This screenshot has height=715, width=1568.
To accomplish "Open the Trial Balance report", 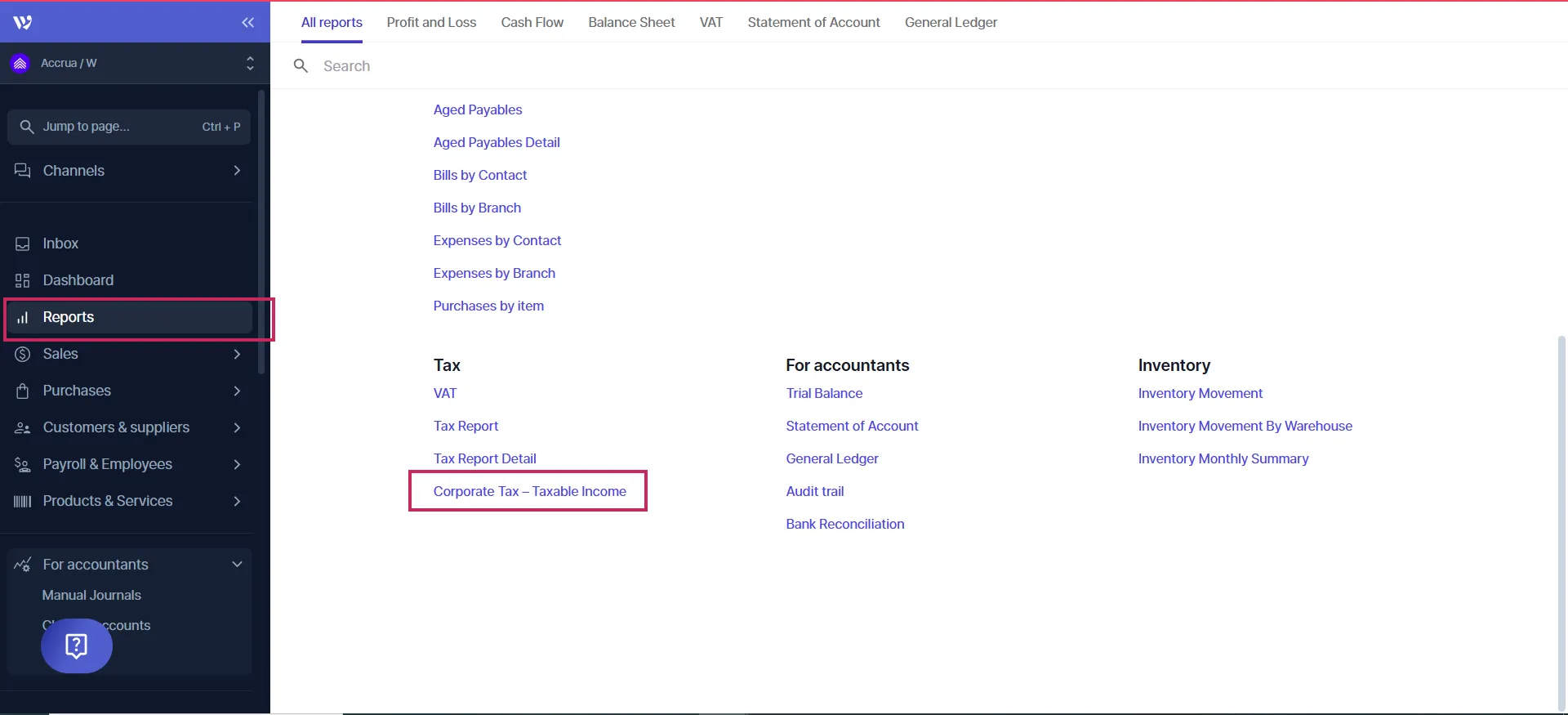I will pos(824,393).
